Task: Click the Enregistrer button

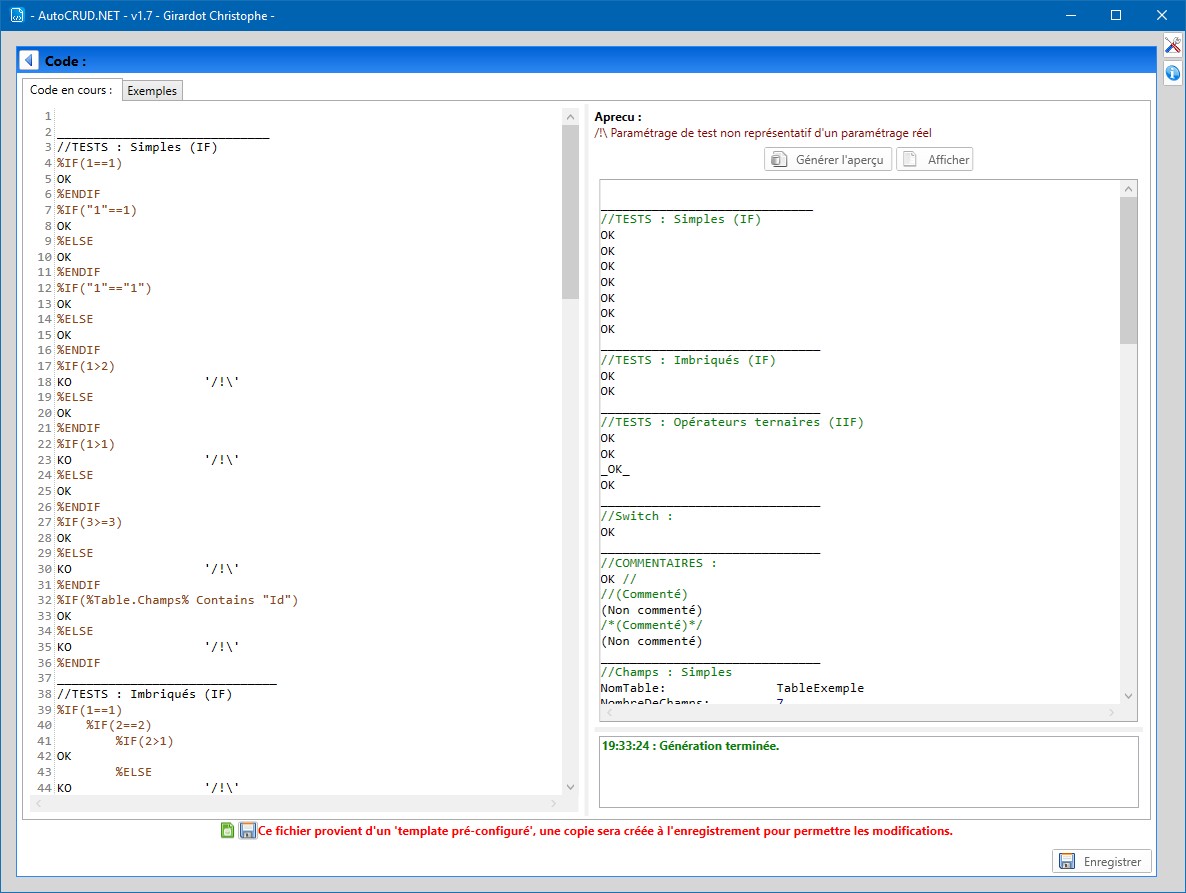Action: (x=1101, y=861)
